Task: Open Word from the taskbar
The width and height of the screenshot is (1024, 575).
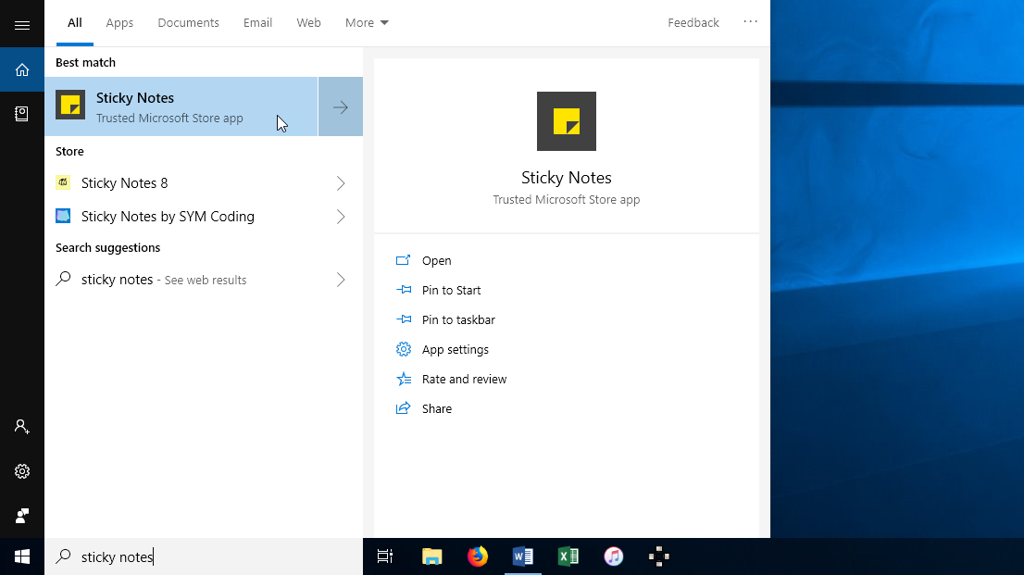Action: [523, 557]
